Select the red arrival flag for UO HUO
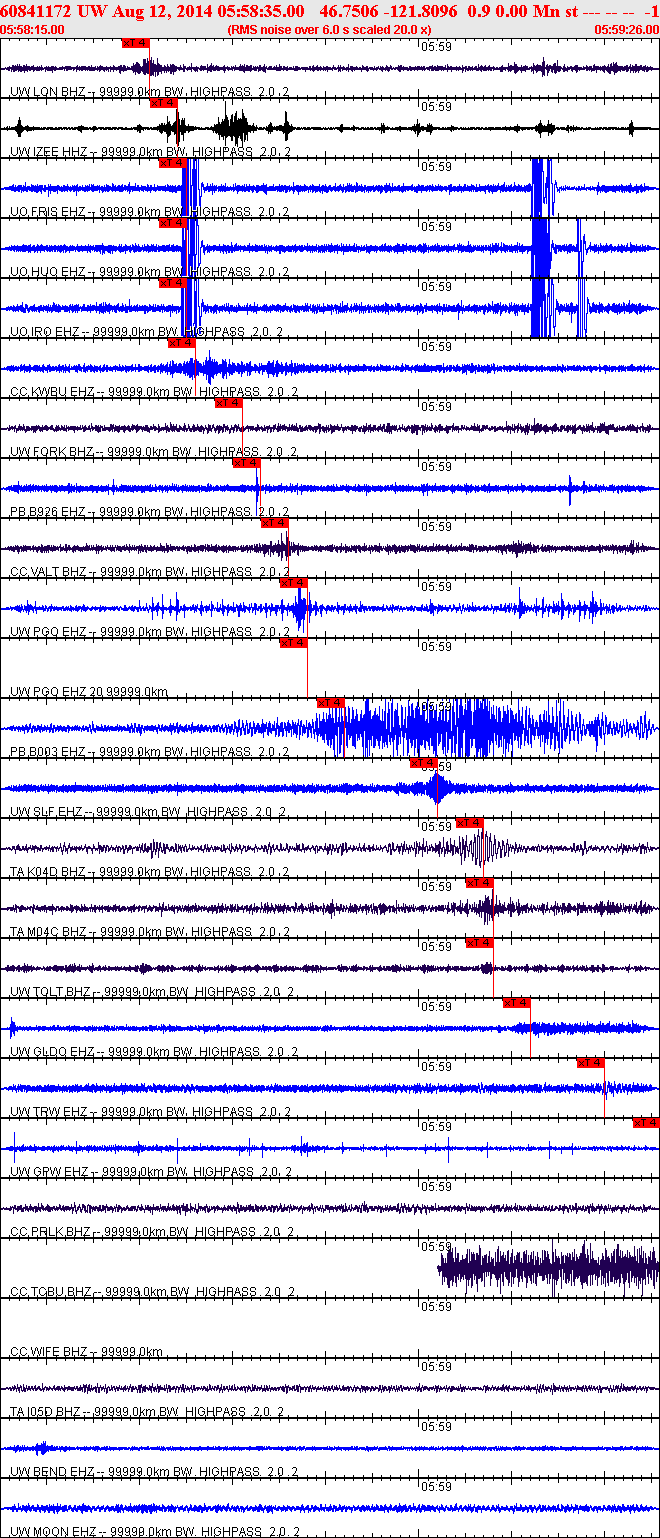 click(172, 223)
